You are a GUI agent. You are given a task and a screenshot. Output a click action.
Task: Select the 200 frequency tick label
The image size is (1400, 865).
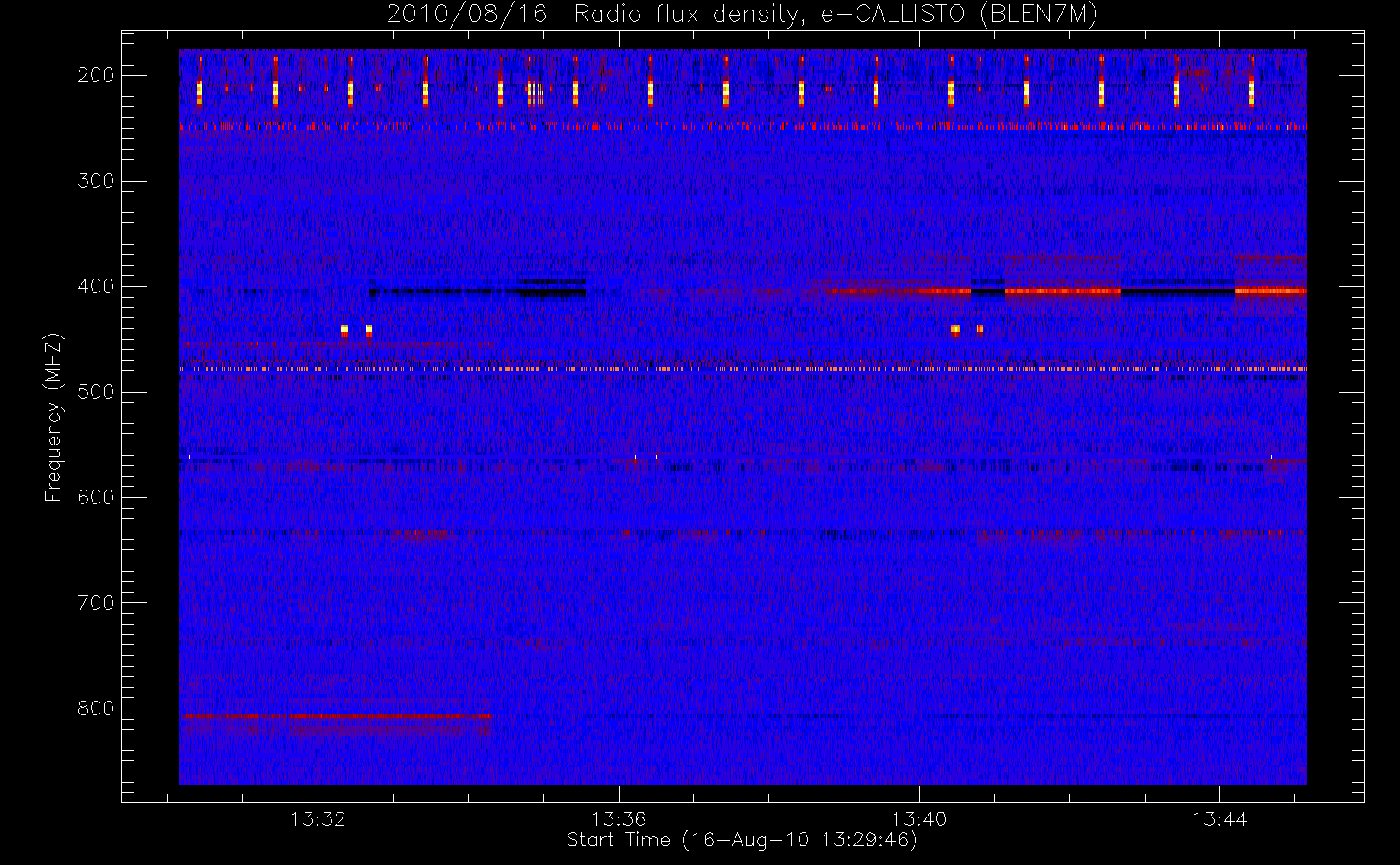[x=96, y=75]
